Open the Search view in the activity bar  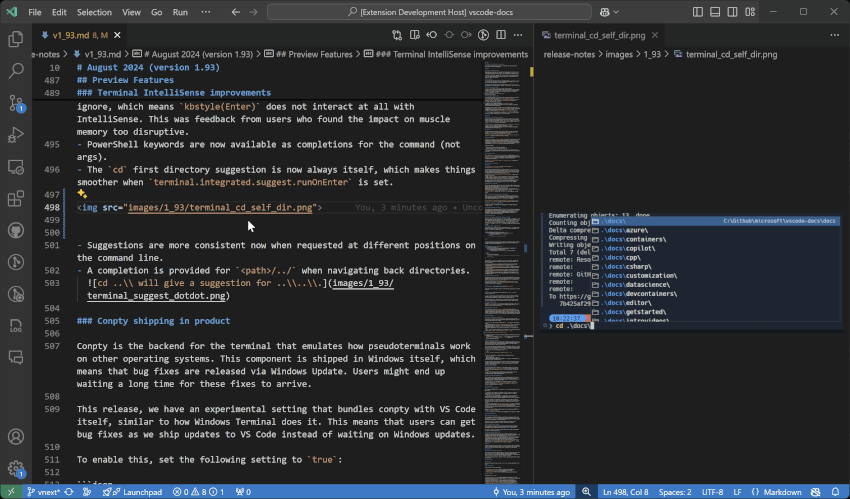coord(16,70)
